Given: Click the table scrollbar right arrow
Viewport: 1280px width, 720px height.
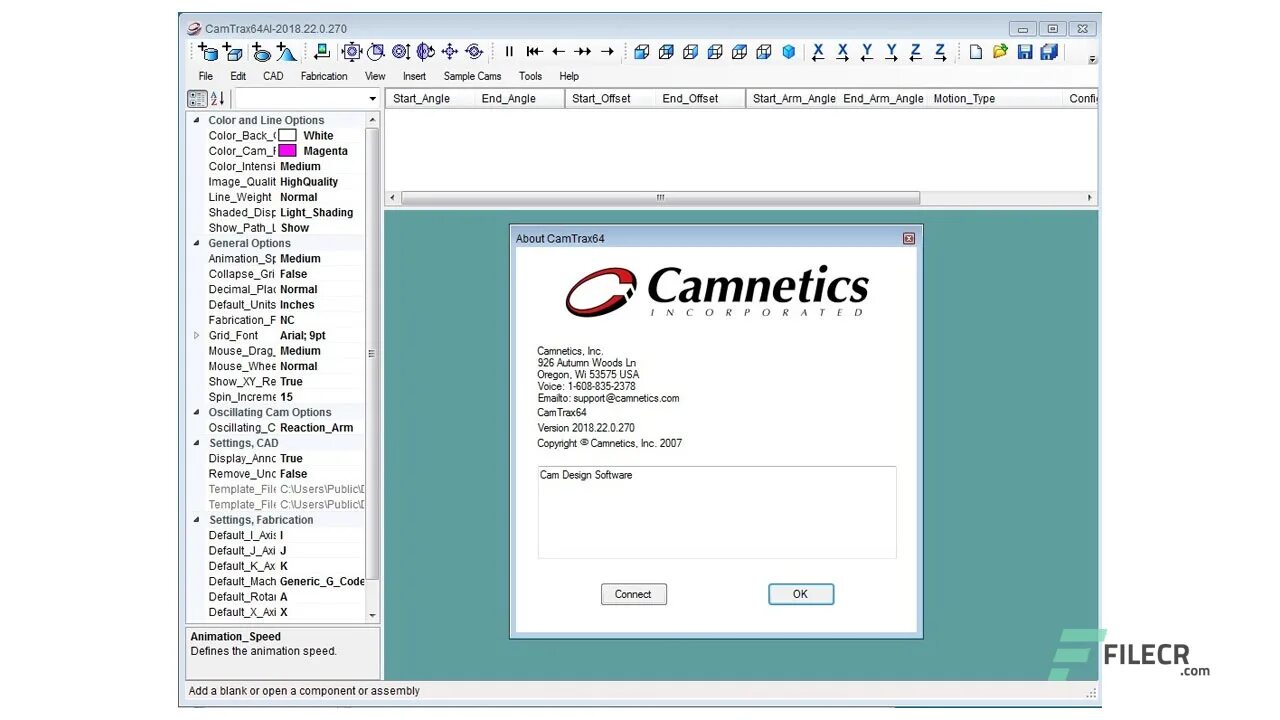Looking at the screenshot, I should tap(1090, 198).
